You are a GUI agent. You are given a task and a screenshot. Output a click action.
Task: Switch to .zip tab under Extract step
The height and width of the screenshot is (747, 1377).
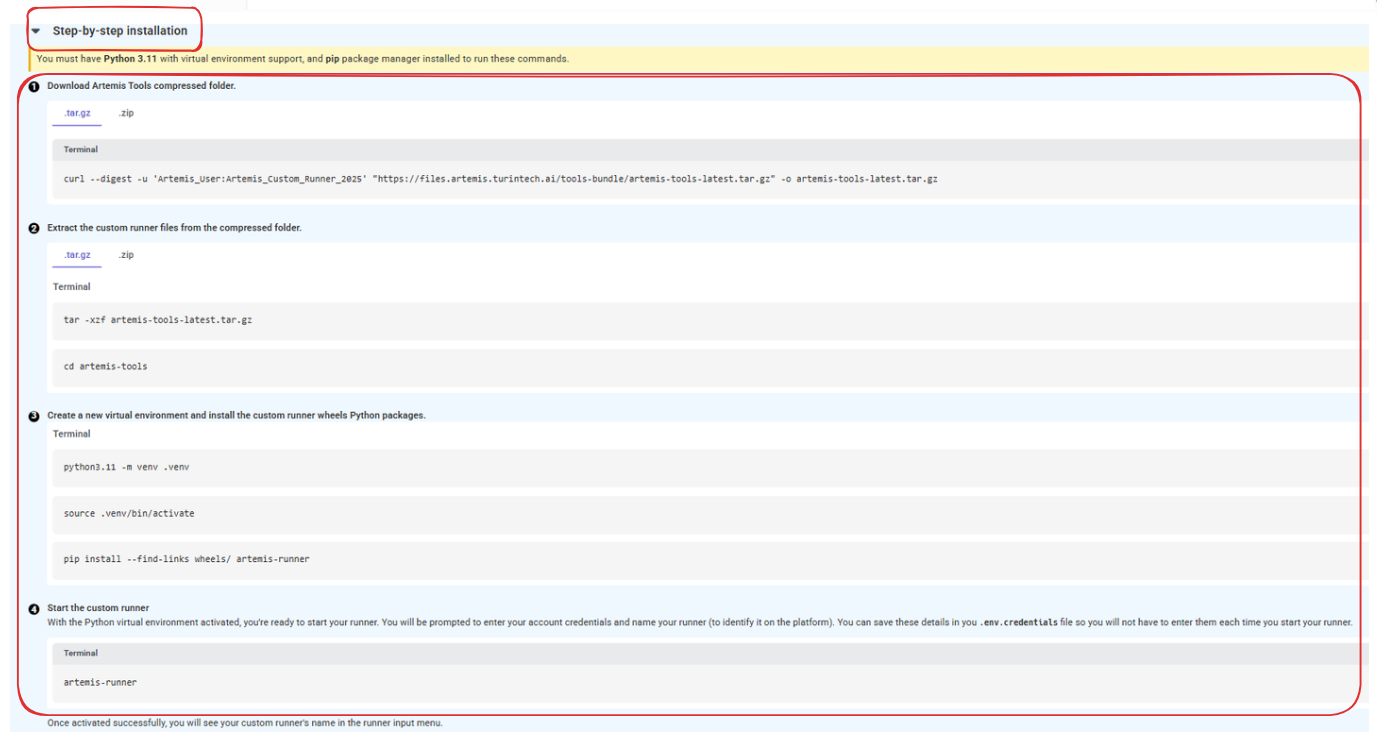pyautogui.click(x=125, y=255)
